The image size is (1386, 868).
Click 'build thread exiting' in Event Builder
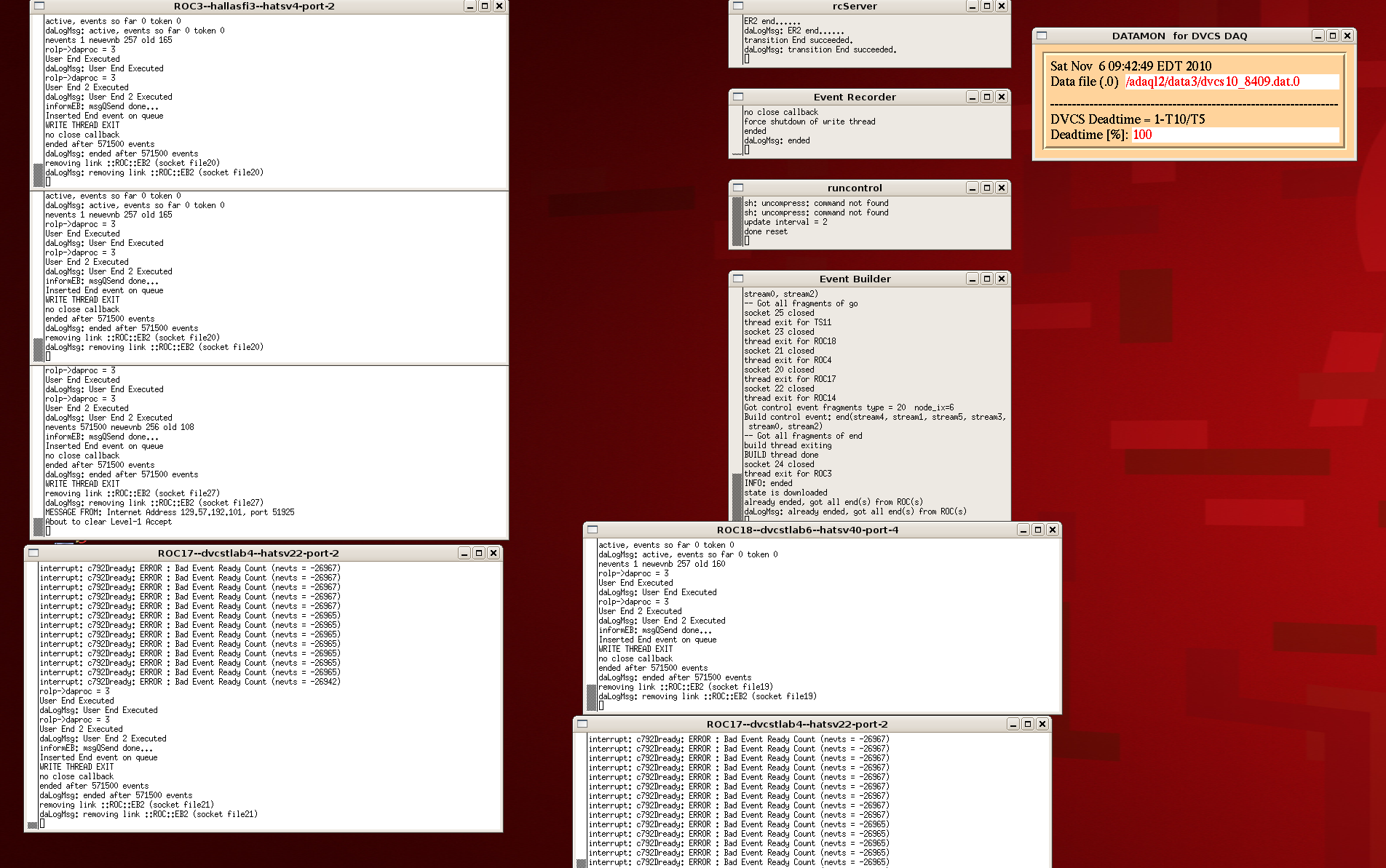point(788,445)
